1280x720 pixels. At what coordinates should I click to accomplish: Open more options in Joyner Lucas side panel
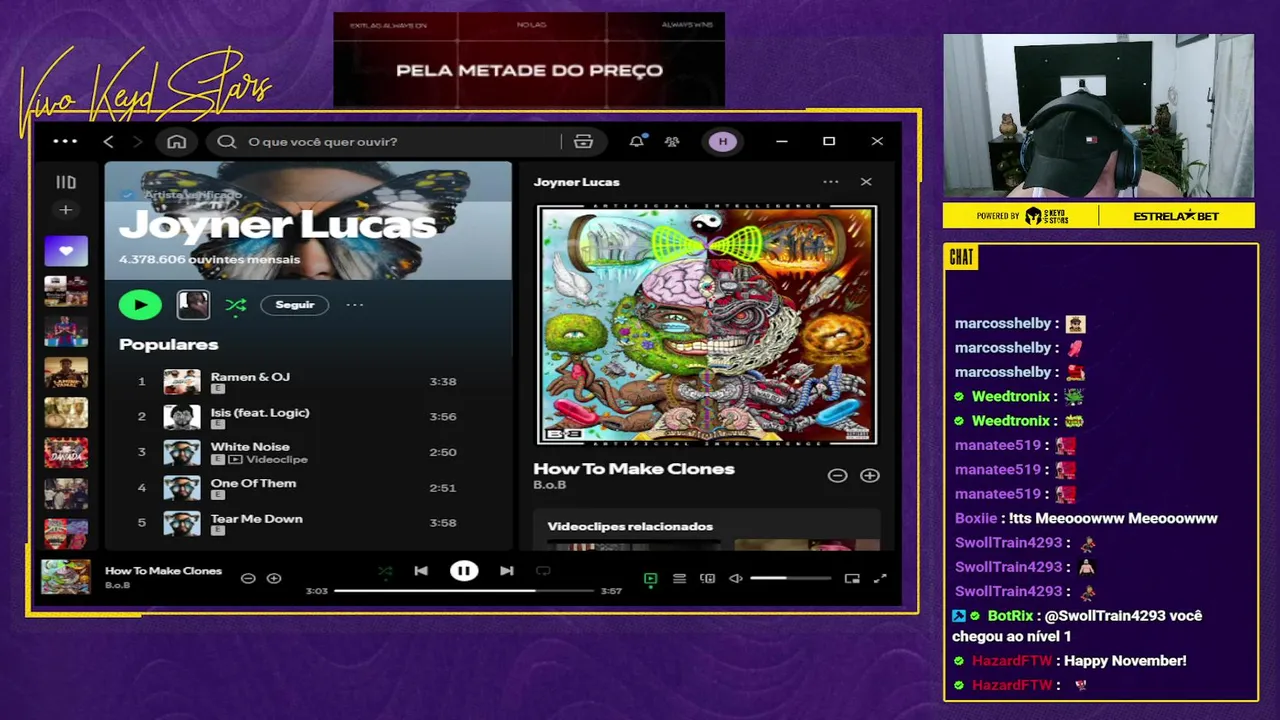(x=830, y=182)
